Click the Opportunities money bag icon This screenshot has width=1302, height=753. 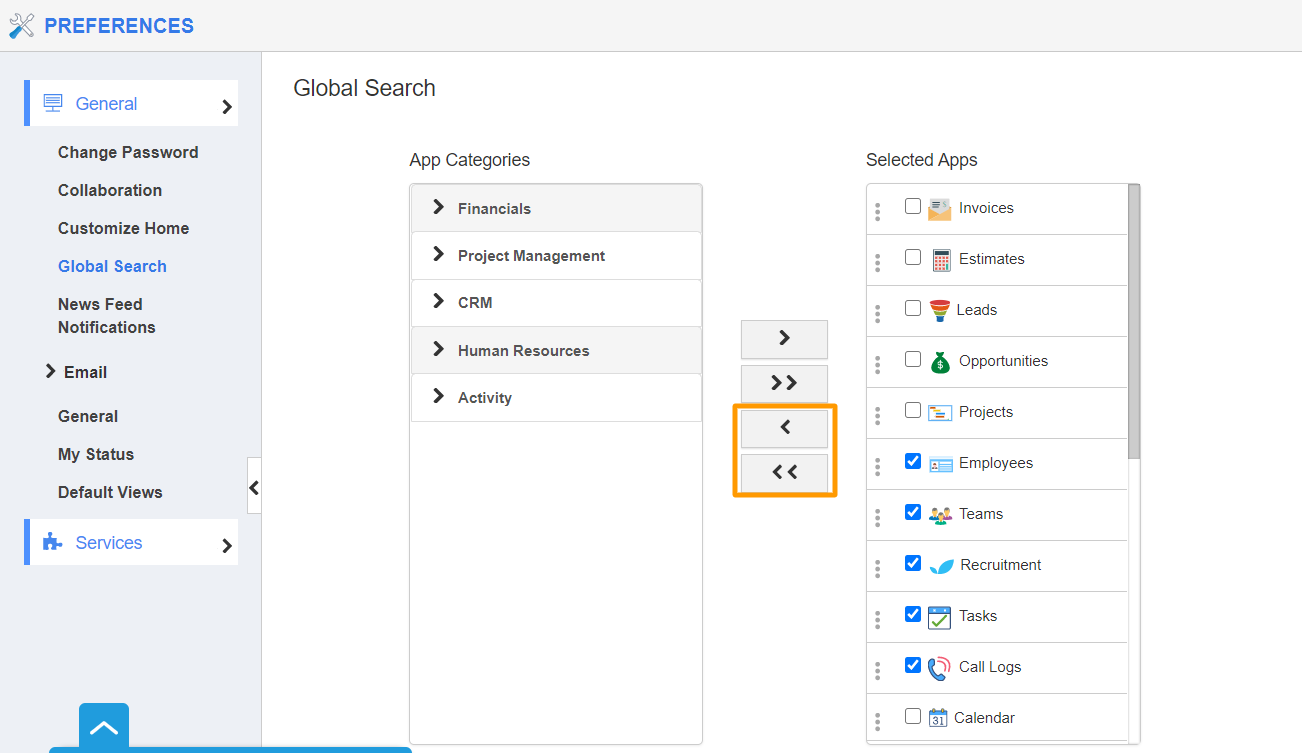[x=939, y=362]
